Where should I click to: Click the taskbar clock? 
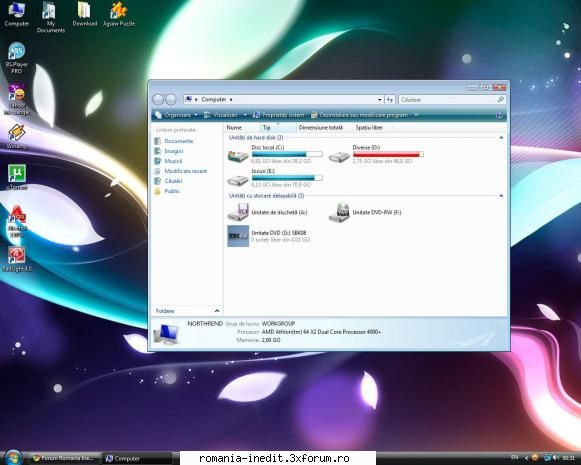pyautogui.click(x=569, y=458)
